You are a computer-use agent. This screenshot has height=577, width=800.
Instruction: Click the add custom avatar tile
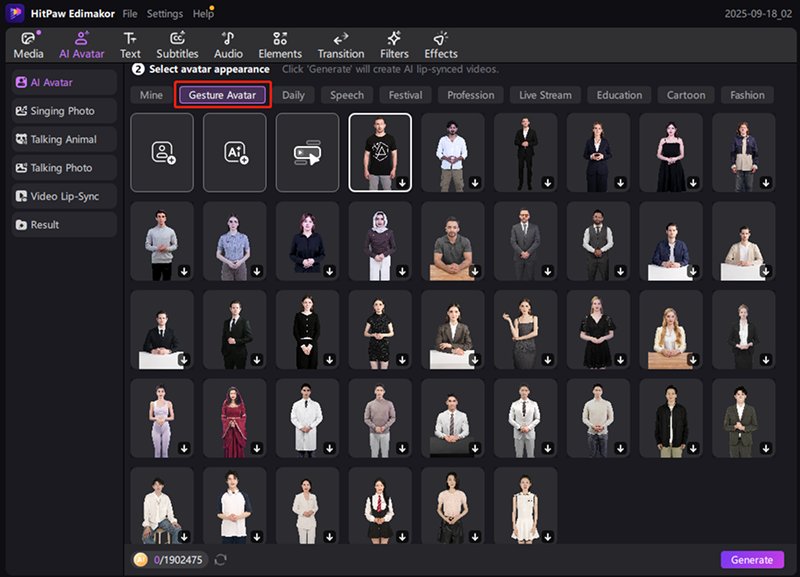click(162, 153)
